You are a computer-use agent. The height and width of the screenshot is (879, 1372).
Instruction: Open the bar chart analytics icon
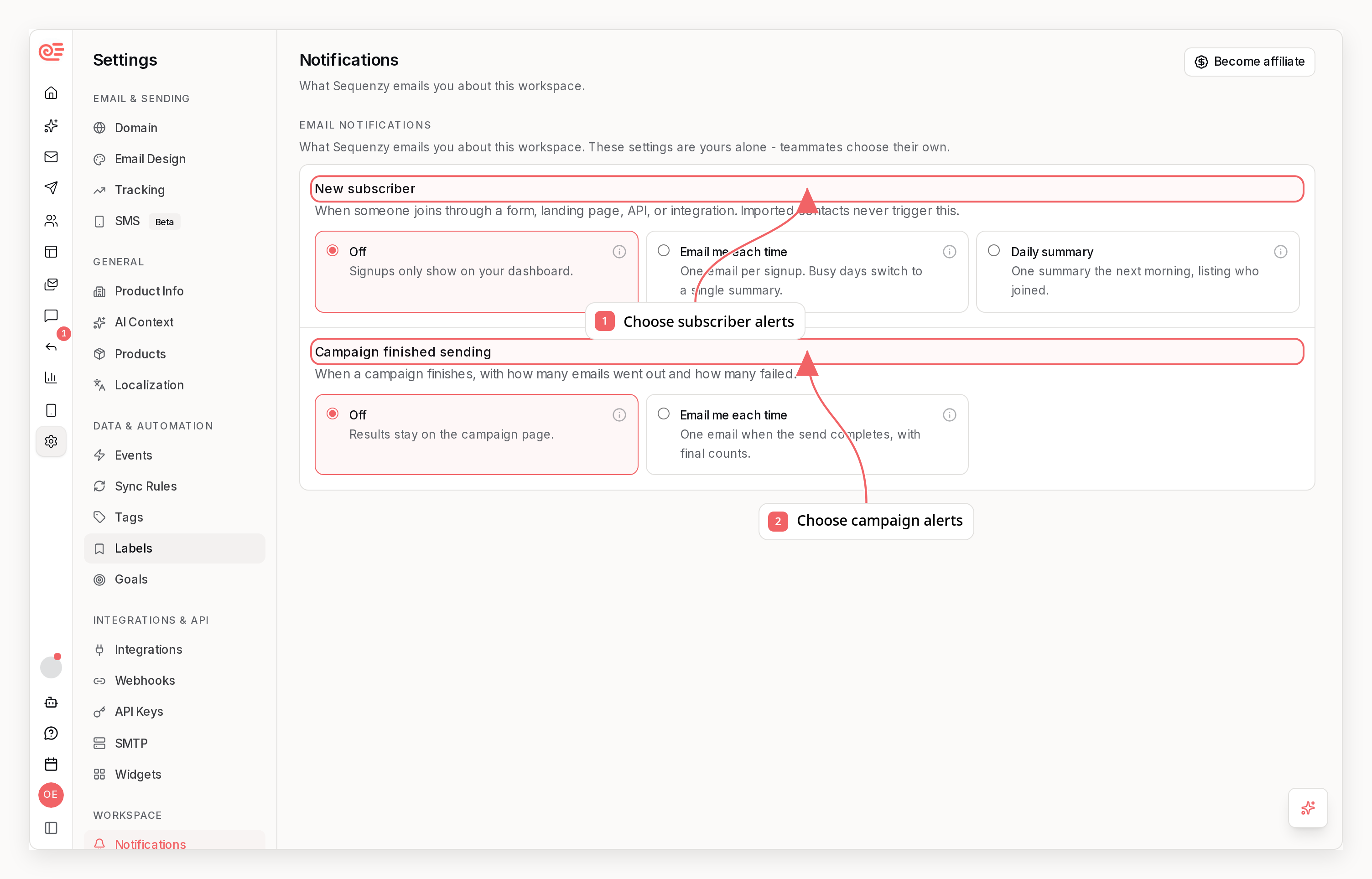coord(51,377)
